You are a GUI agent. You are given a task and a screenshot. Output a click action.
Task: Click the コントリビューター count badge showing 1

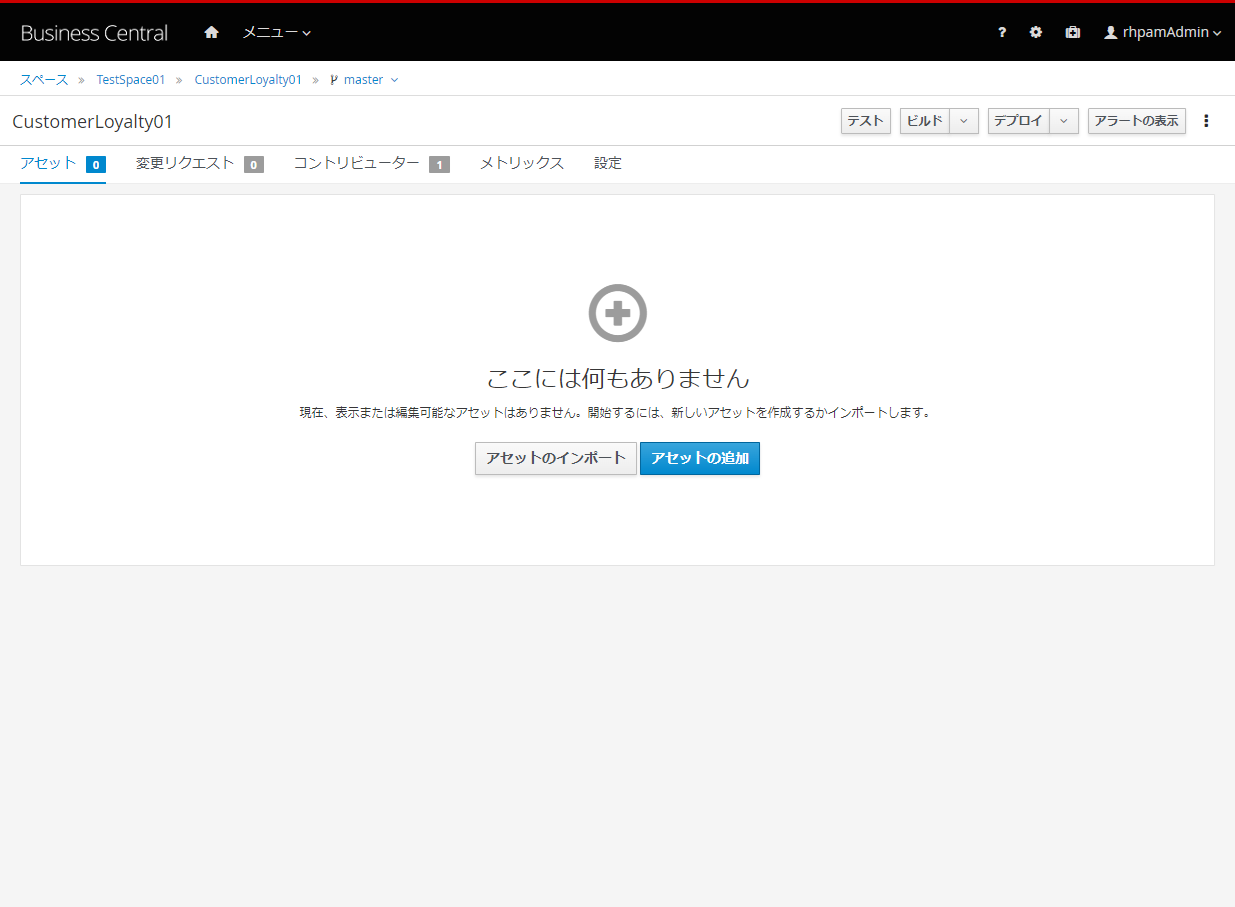pyautogui.click(x=439, y=165)
